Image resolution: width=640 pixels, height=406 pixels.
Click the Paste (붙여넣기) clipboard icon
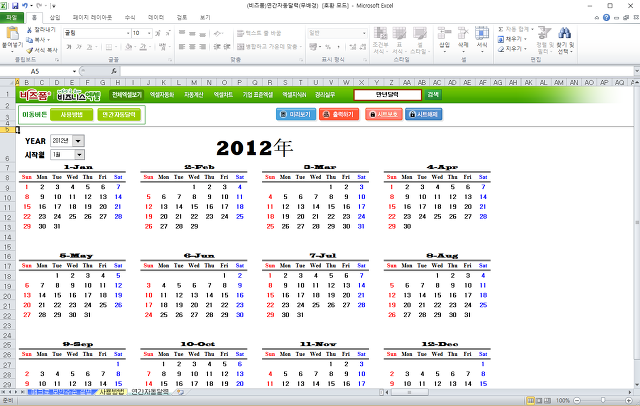click(x=12, y=34)
